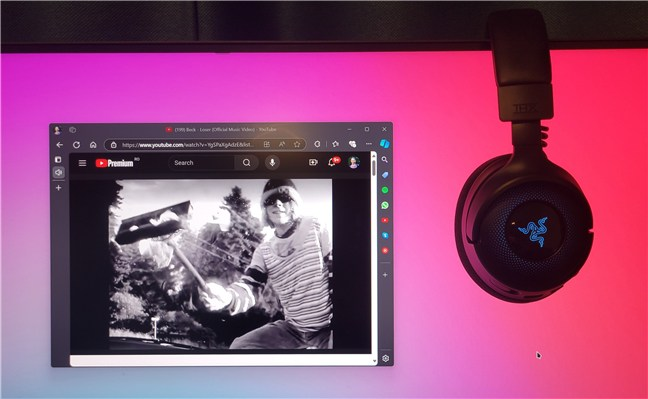Open the YouTube Create video icon

[x=313, y=162]
